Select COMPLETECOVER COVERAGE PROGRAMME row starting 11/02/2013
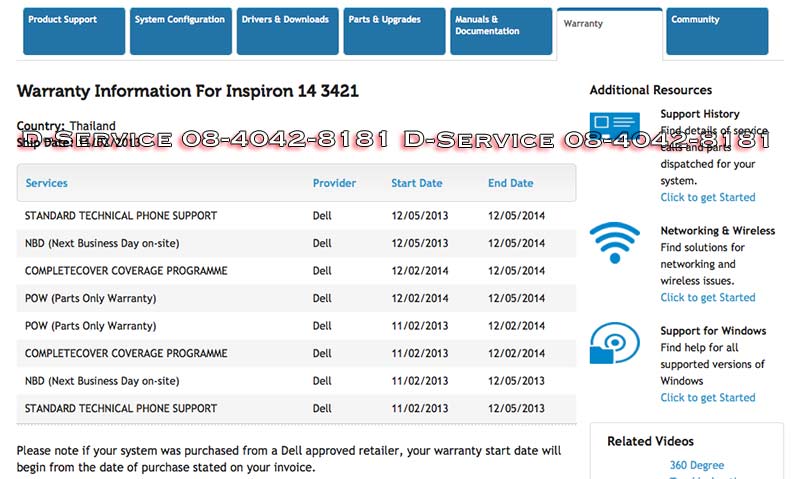The image size is (800, 479). pos(296,354)
